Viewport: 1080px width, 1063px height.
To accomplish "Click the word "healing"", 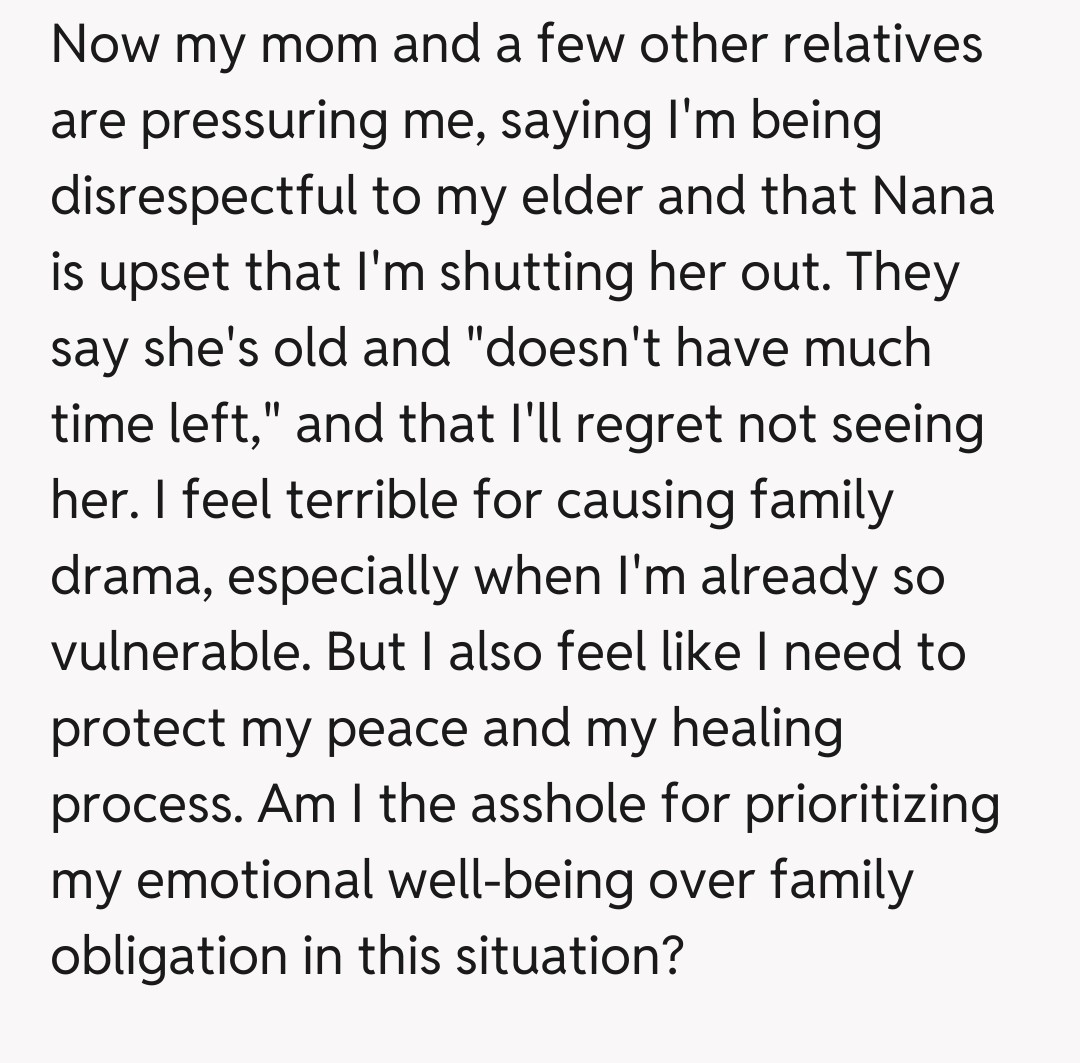I will point(757,728).
